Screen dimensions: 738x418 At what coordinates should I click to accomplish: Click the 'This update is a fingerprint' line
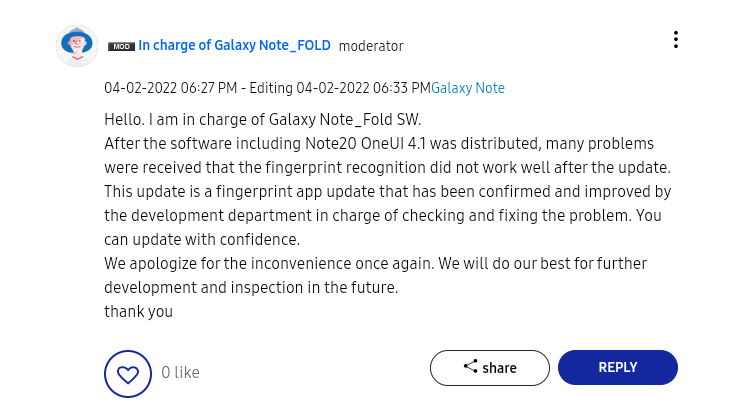pos(387,191)
